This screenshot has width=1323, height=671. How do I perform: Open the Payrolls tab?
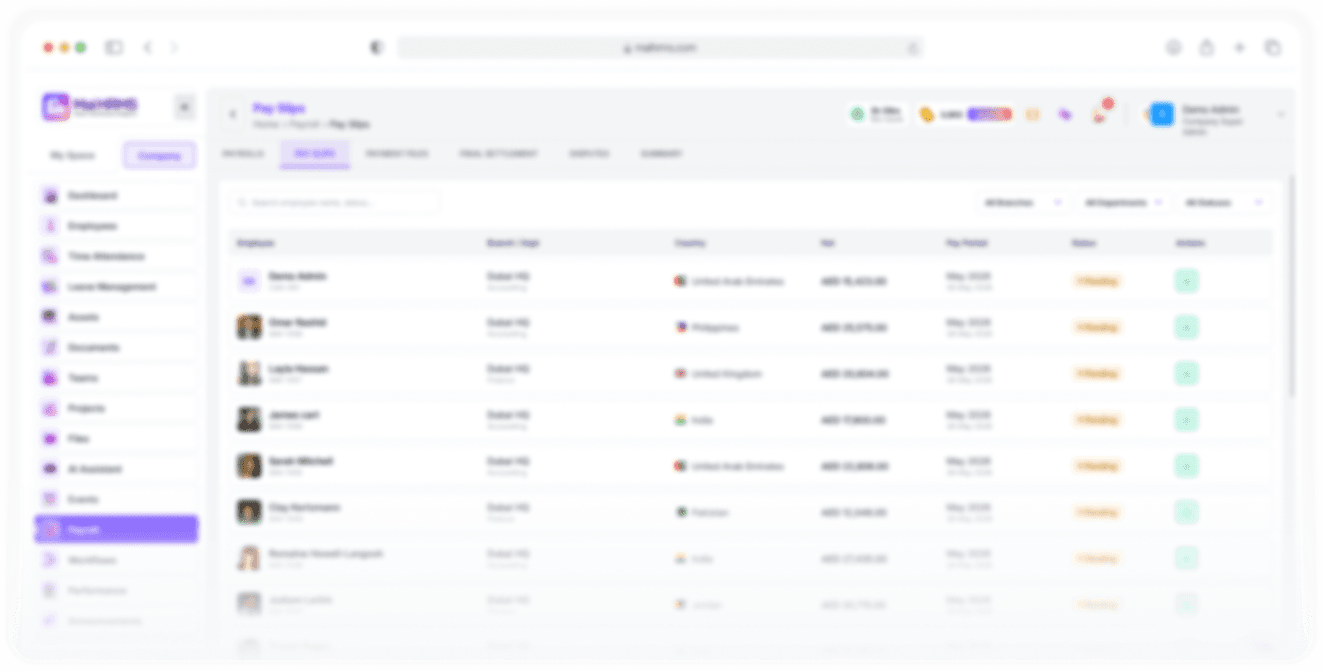243,154
